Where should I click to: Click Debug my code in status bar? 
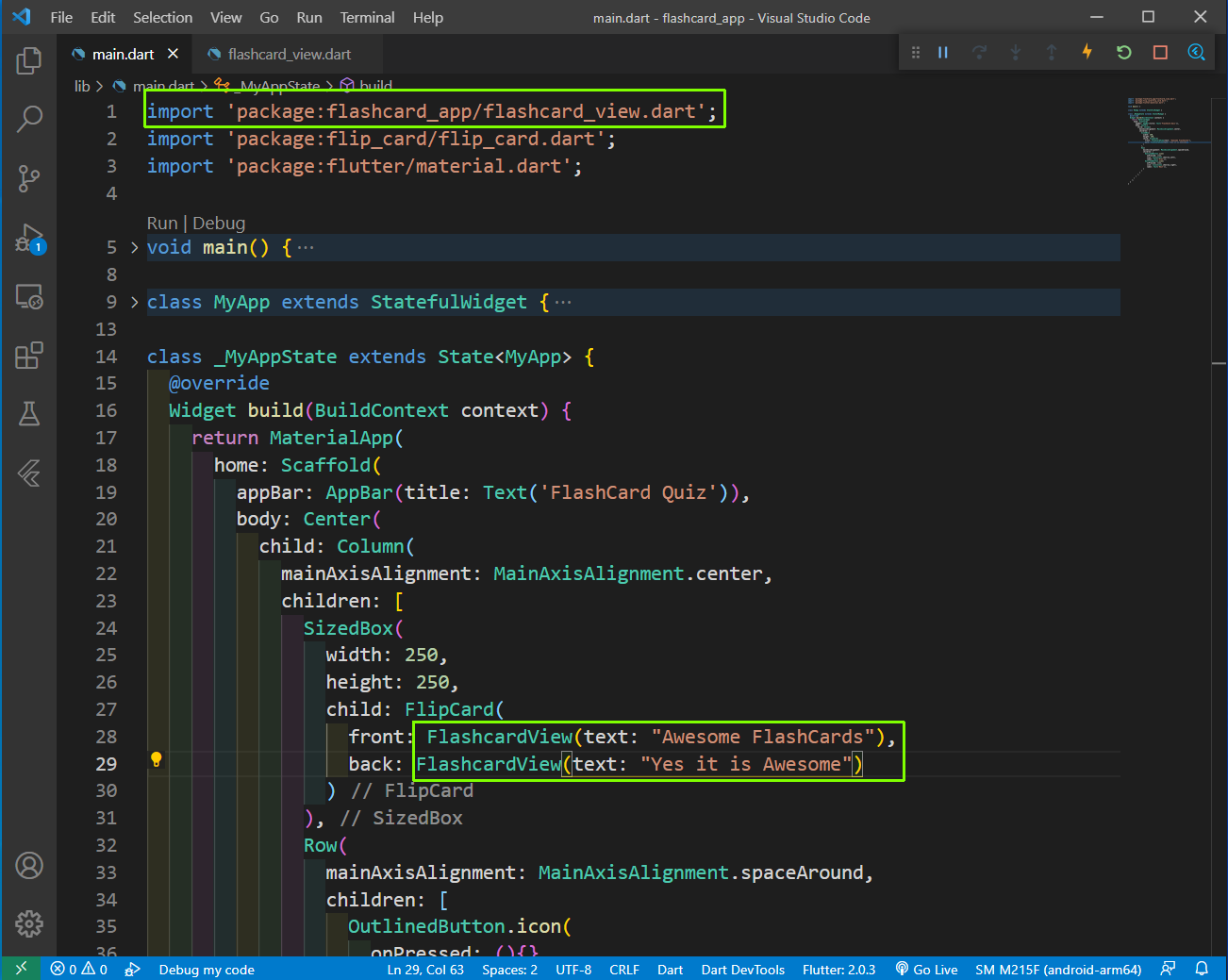[207, 970]
